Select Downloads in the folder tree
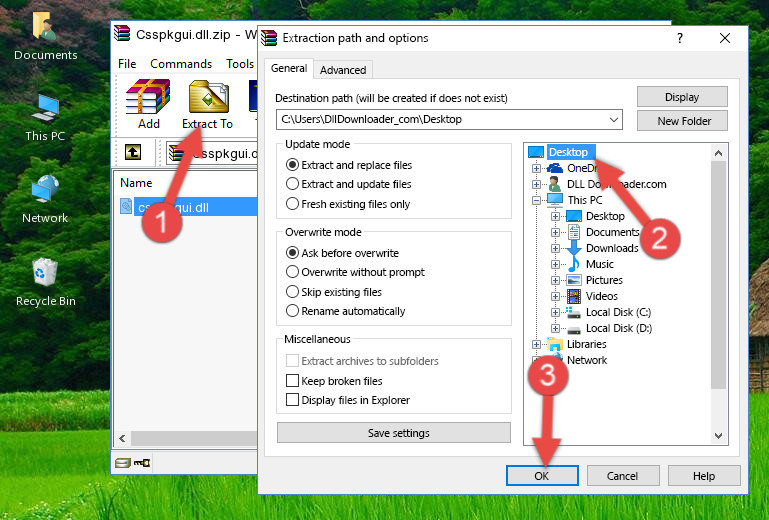 click(612, 248)
